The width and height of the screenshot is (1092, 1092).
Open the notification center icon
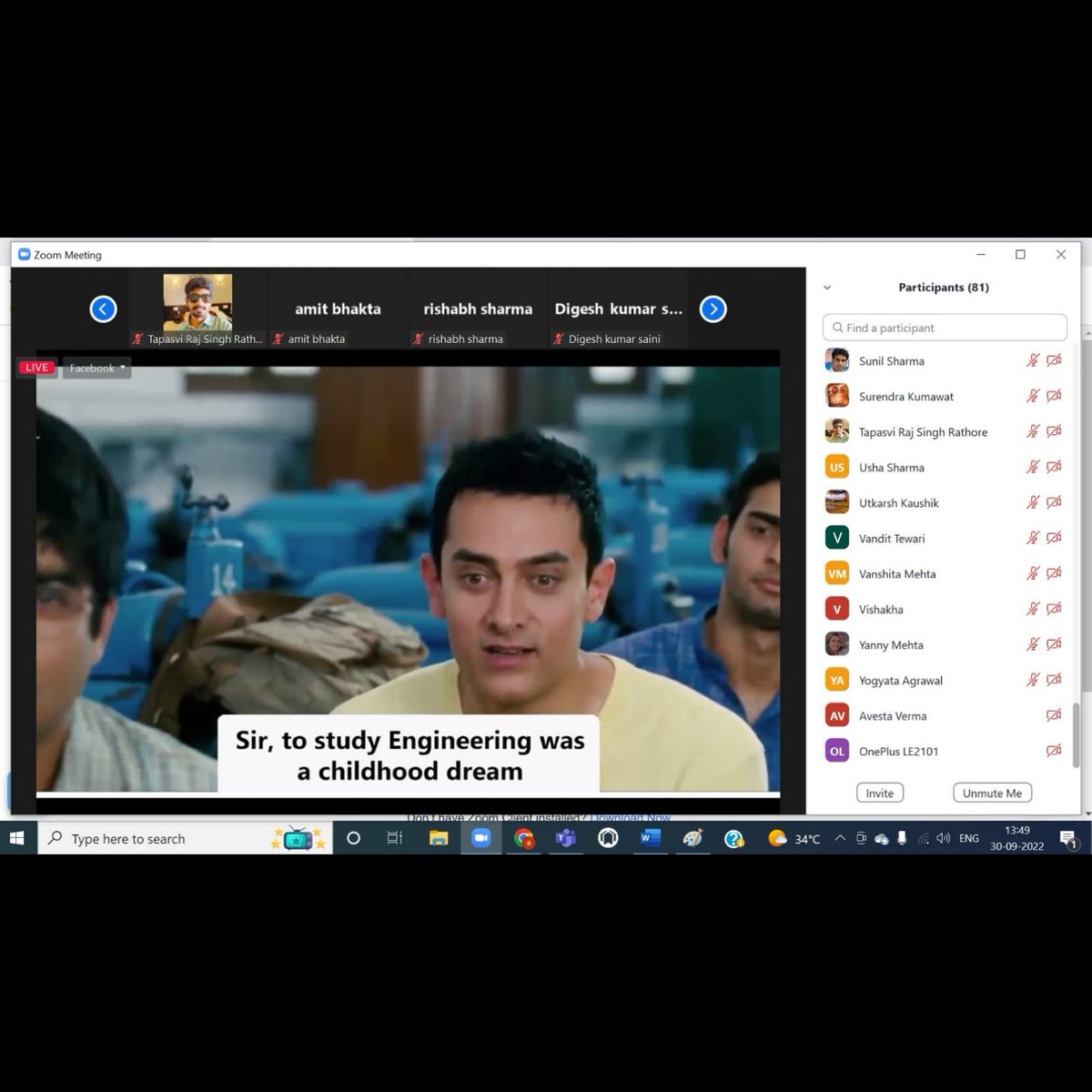tap(1068, 839)
